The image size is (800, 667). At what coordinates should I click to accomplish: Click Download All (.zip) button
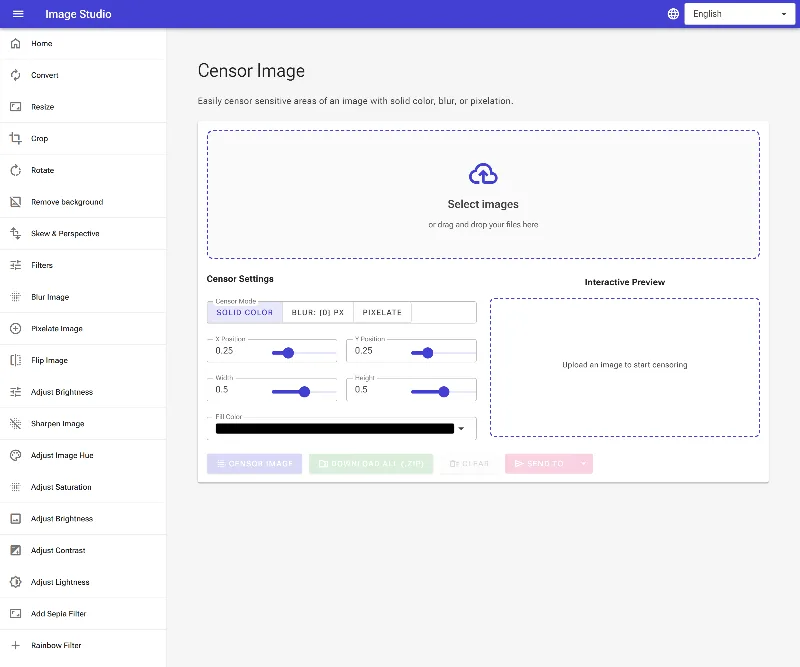click(x=371, y=463)
